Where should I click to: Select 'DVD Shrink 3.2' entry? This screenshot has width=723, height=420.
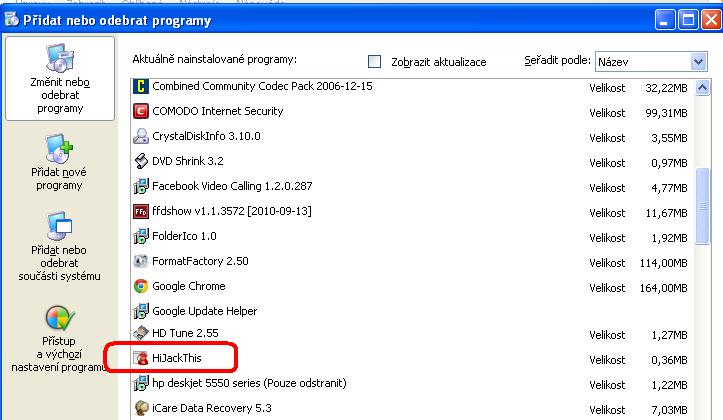click(188, 161)
